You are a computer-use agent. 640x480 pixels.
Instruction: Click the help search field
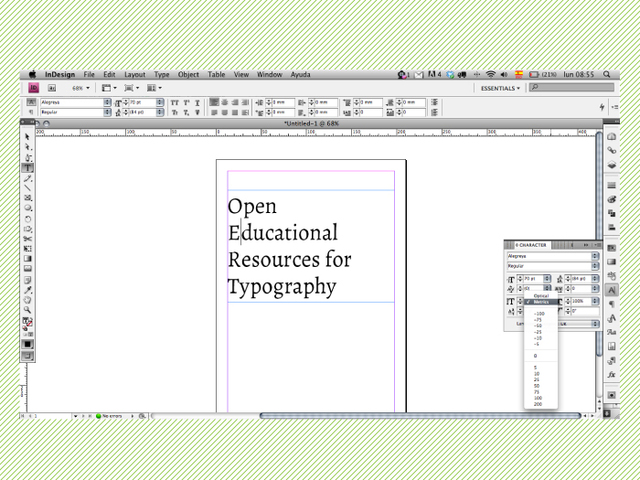tap(571, 87)
